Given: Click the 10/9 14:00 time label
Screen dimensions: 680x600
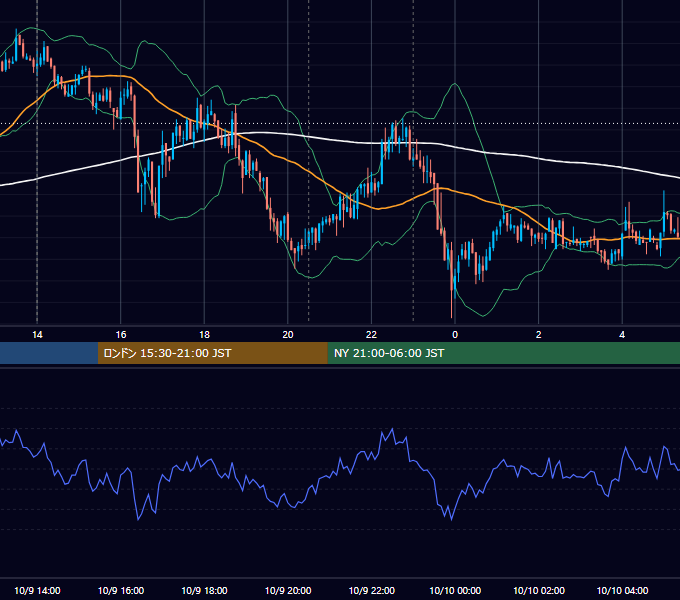Looking at the screenshot, I should 37,590.
